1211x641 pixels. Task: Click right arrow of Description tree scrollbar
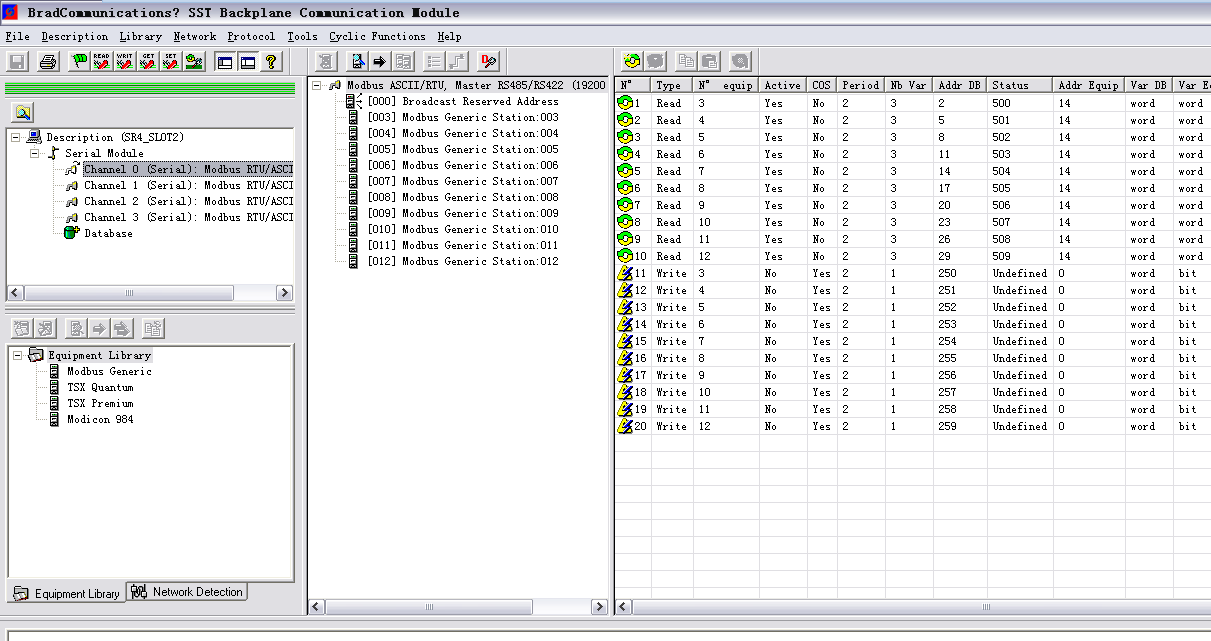[x=284, y=293]
